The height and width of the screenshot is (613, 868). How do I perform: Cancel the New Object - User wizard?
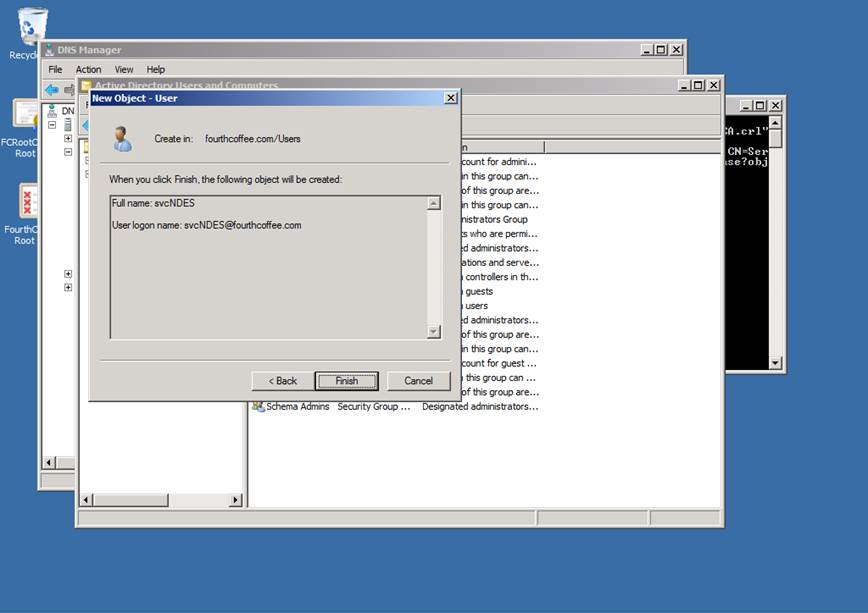click(418, 381)
